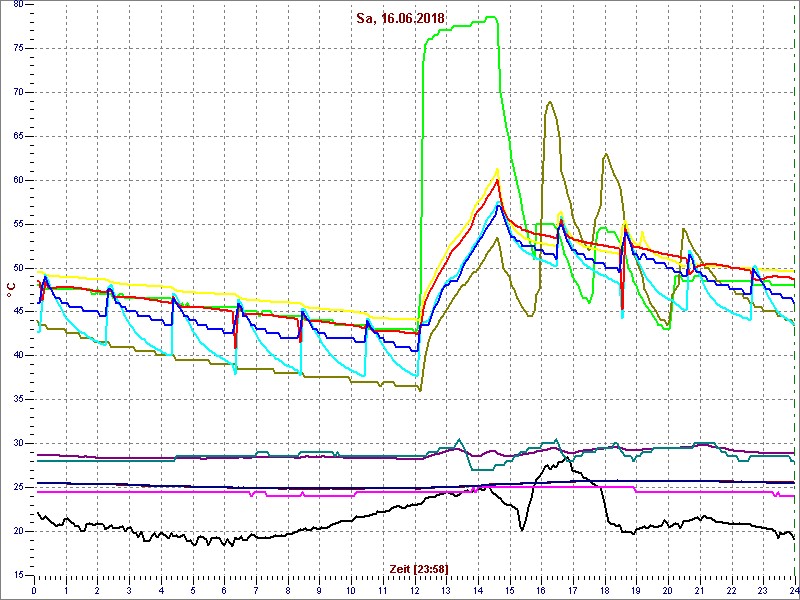Select the 75 label on temperature axis
Screen dimensions: 800x600
tap(16, 48)
